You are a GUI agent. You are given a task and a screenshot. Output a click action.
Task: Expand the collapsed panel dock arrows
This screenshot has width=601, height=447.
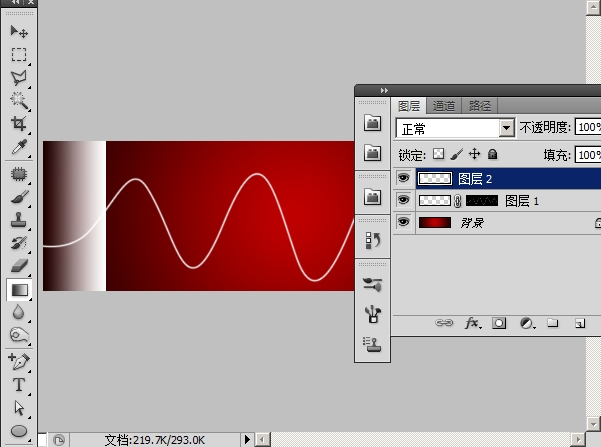(x=384, y=90)
